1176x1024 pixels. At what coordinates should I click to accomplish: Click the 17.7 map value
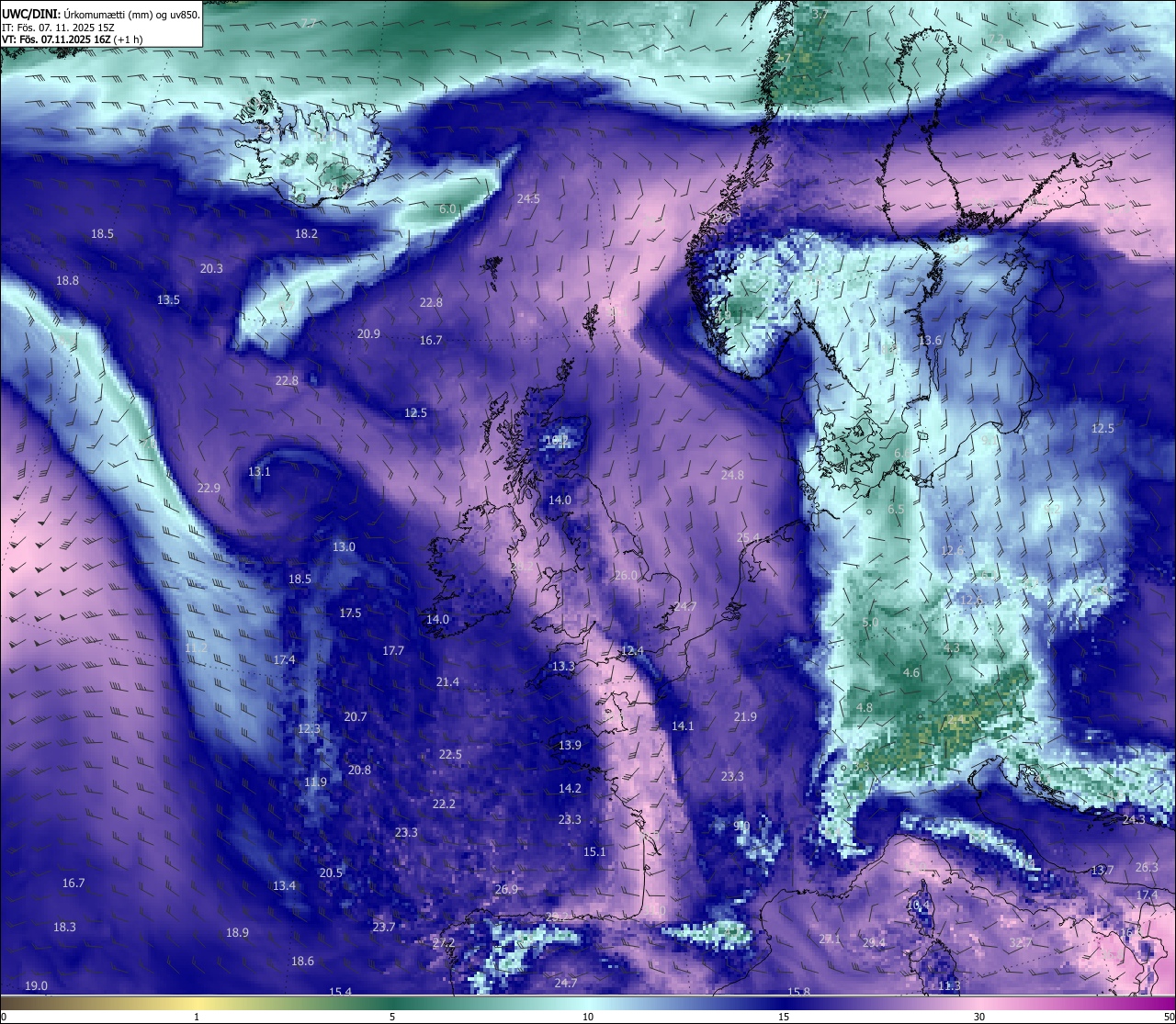point(393,651)
